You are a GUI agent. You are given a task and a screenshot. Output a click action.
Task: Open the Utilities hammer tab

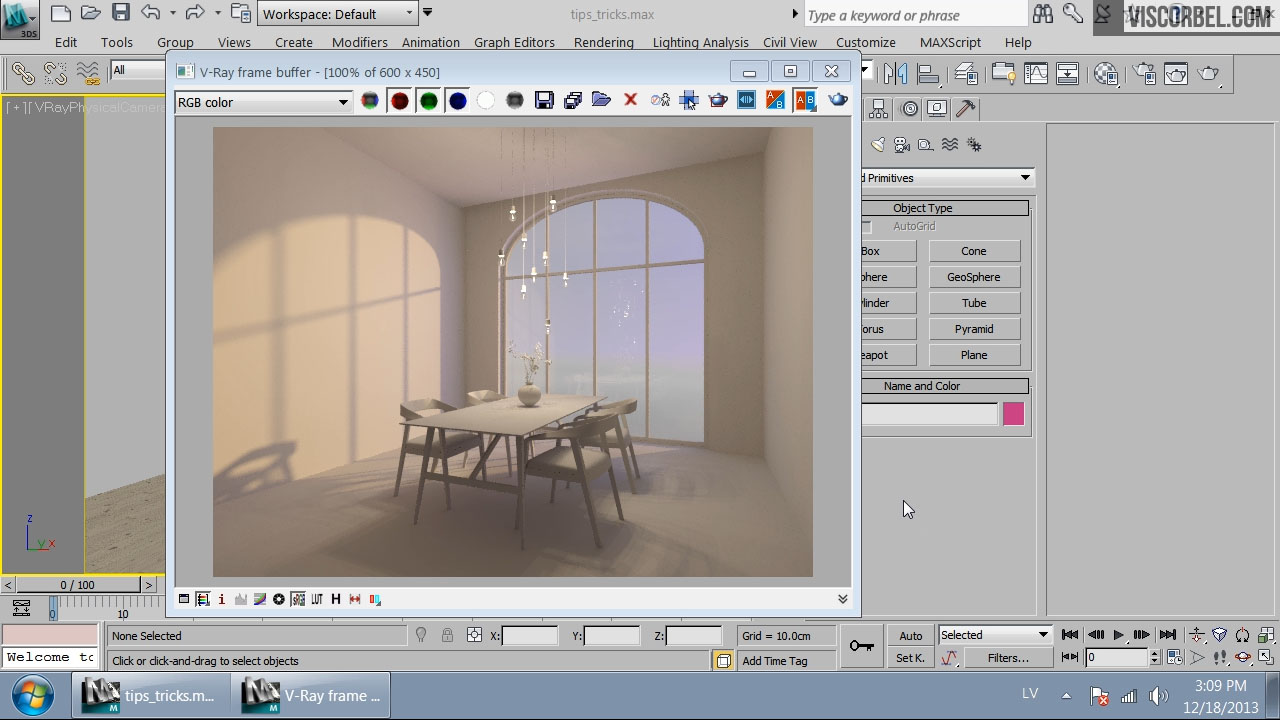tap(965, 109)
